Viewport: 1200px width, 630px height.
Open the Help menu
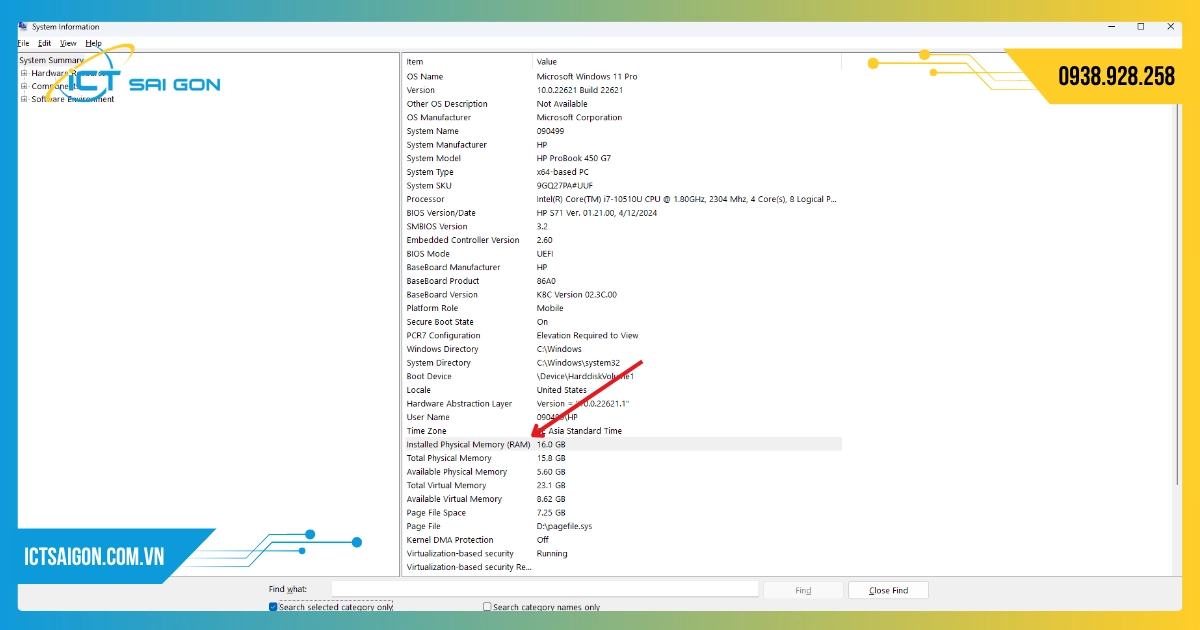point(93,44)
